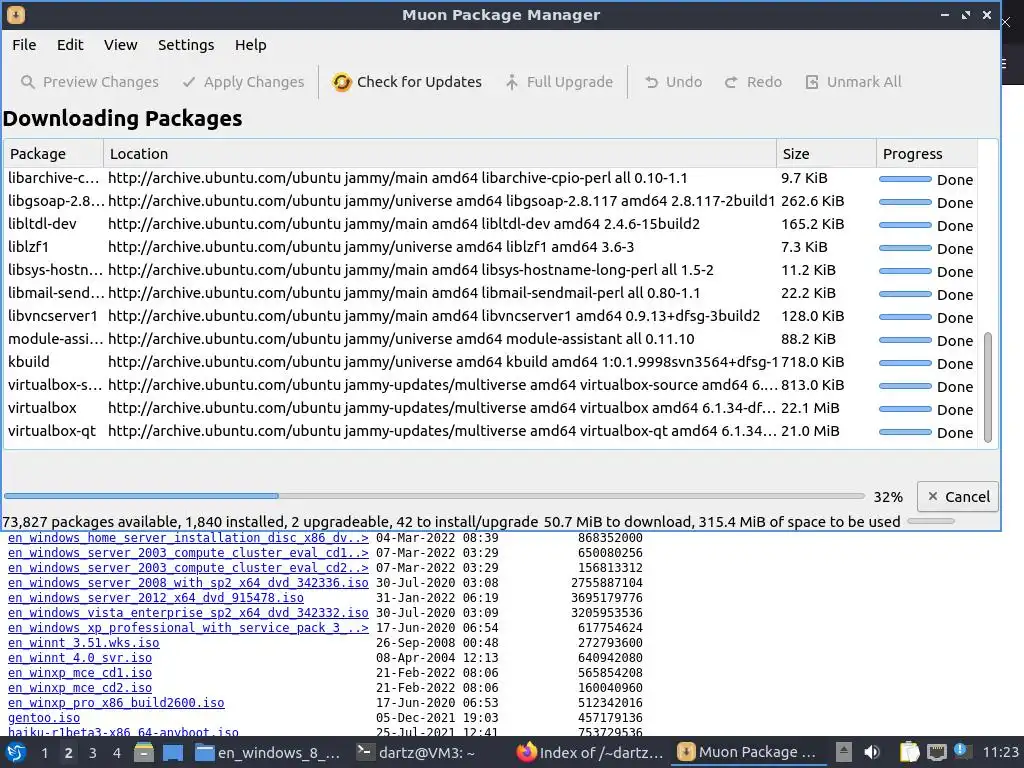The image size is (1024, 768).
Task: Switch to virtual desktop 1
Action: pos(44,753)
